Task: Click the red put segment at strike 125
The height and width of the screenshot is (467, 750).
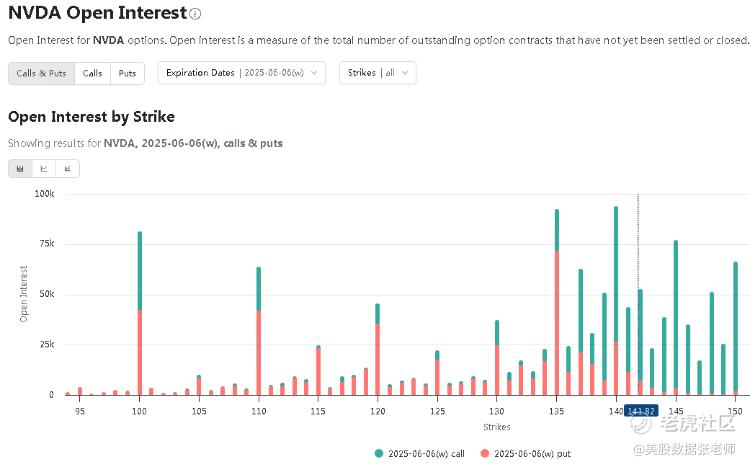Action: [437, 378]
